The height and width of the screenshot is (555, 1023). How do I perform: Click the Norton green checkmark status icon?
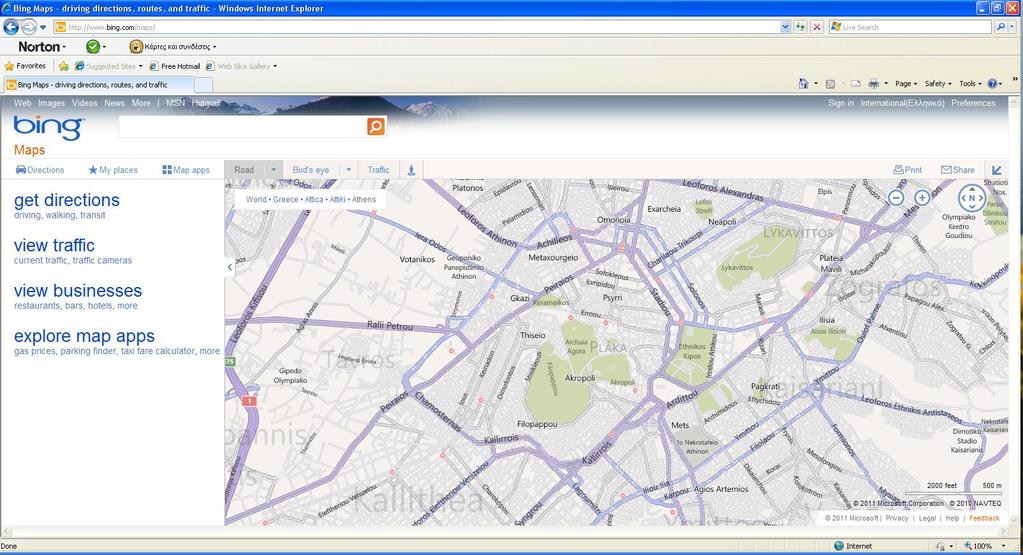[x=93, y=46]
